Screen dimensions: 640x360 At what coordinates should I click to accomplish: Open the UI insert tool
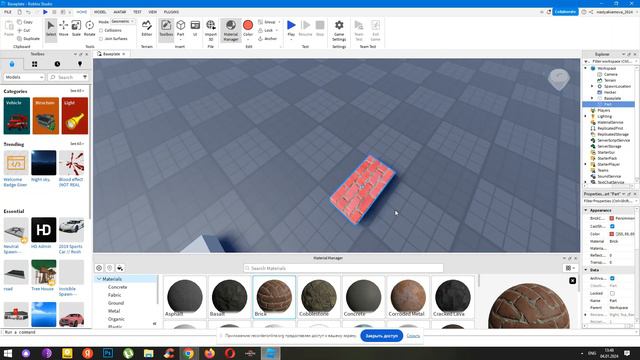click(195, 28)
